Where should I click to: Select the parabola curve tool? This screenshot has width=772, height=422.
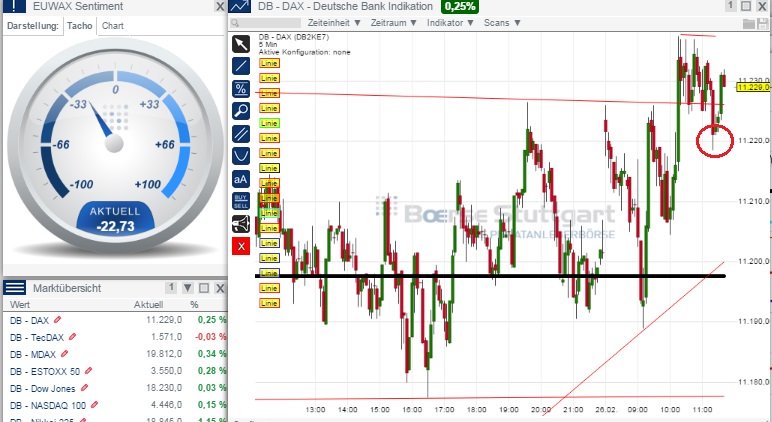241,156
